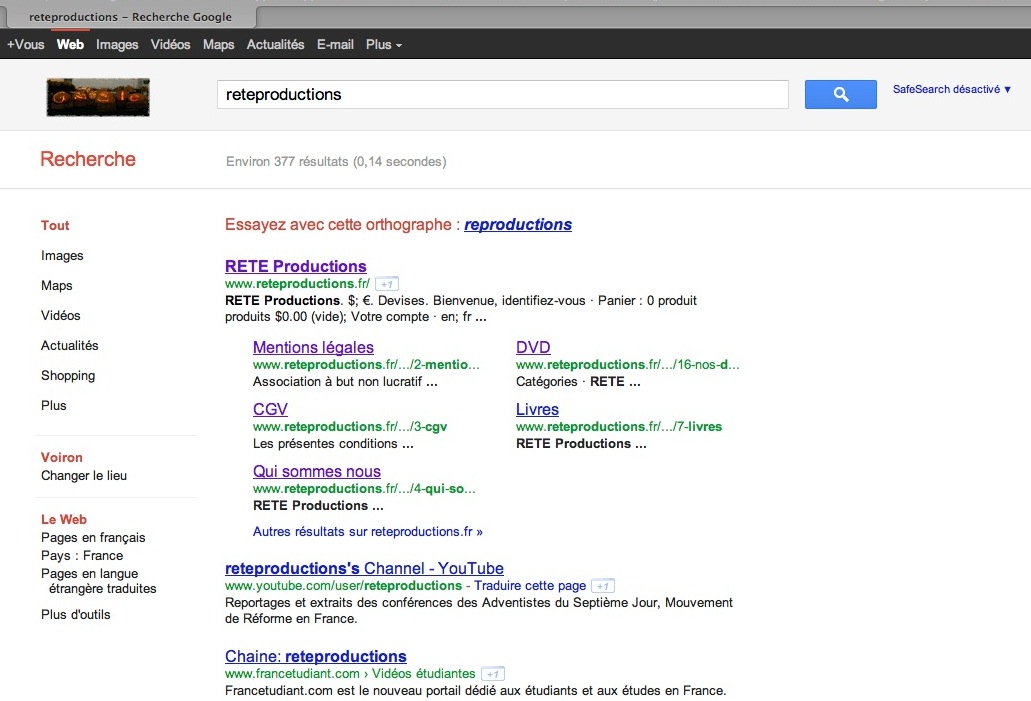
Task: Open Maps in top navigation bar
Action: (218, 44)
